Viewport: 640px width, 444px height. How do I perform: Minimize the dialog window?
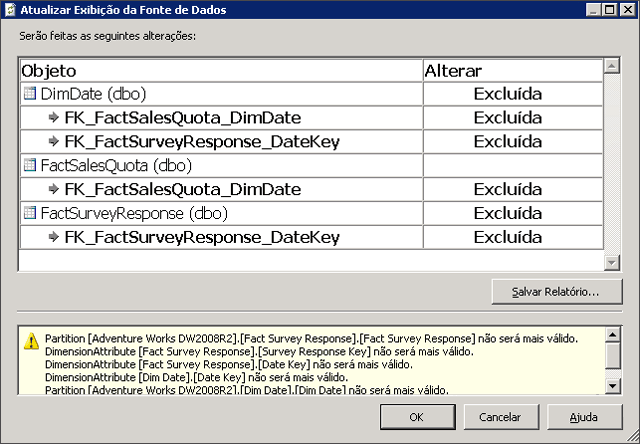click(593, 10)
